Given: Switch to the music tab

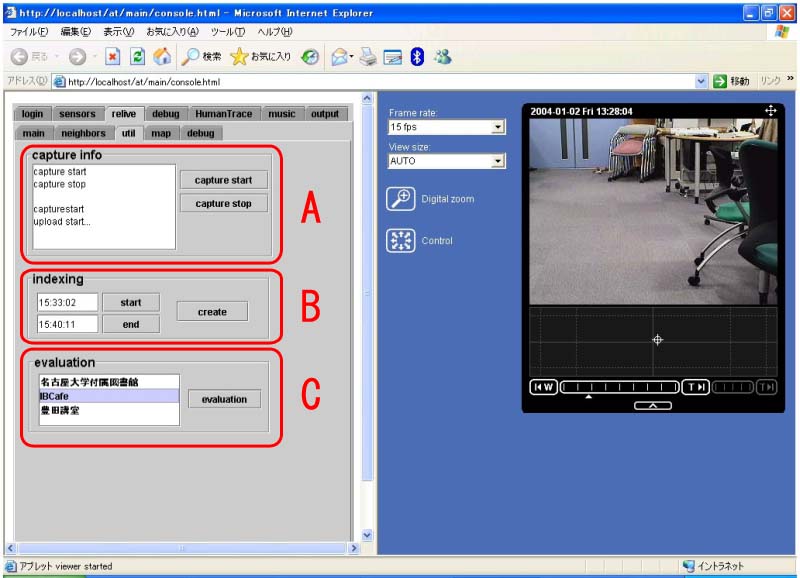Looking at the screenshot, I should coord(282,114).
